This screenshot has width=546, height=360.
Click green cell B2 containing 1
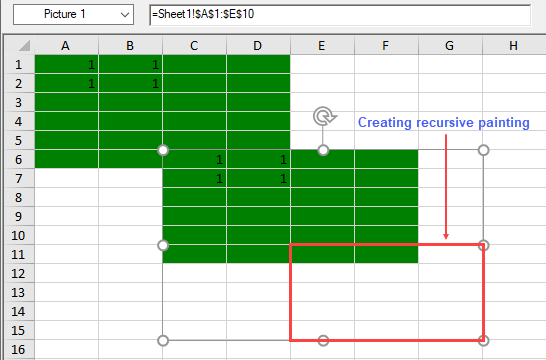click(x=131, y=84)
